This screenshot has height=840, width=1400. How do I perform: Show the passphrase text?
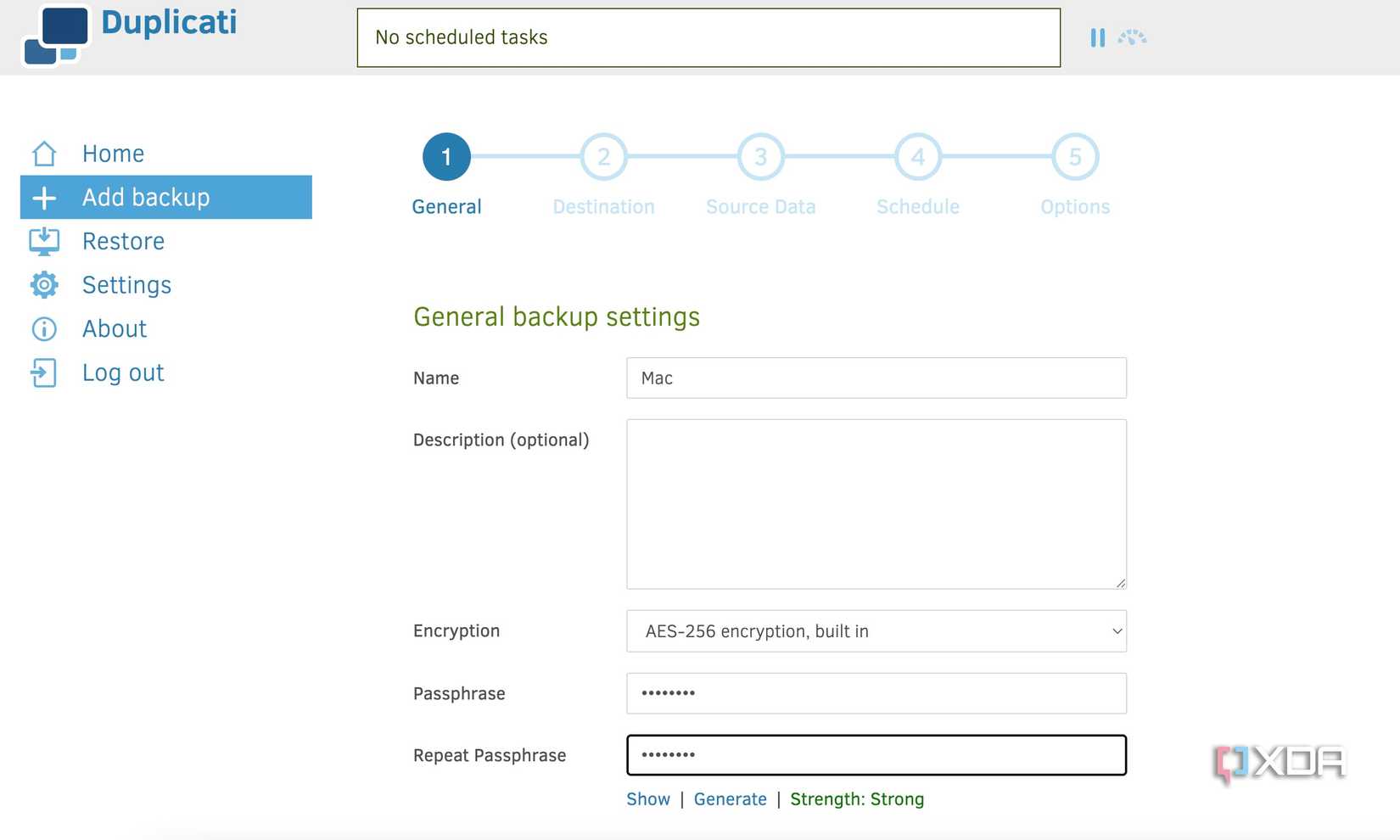click(648, 799)
